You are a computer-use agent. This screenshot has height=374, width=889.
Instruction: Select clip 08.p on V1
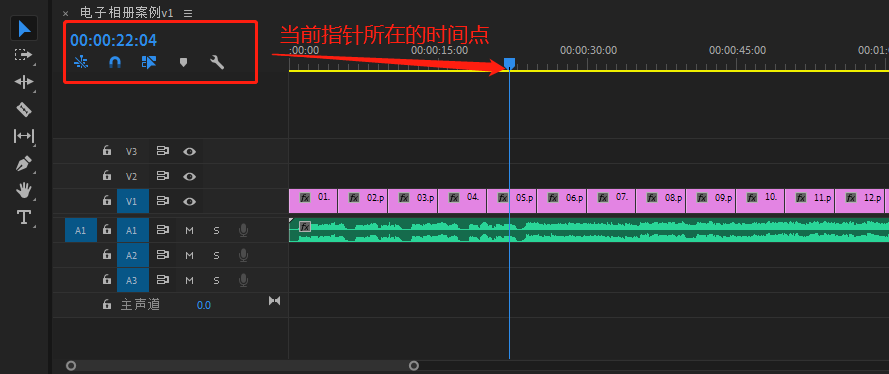661,201
